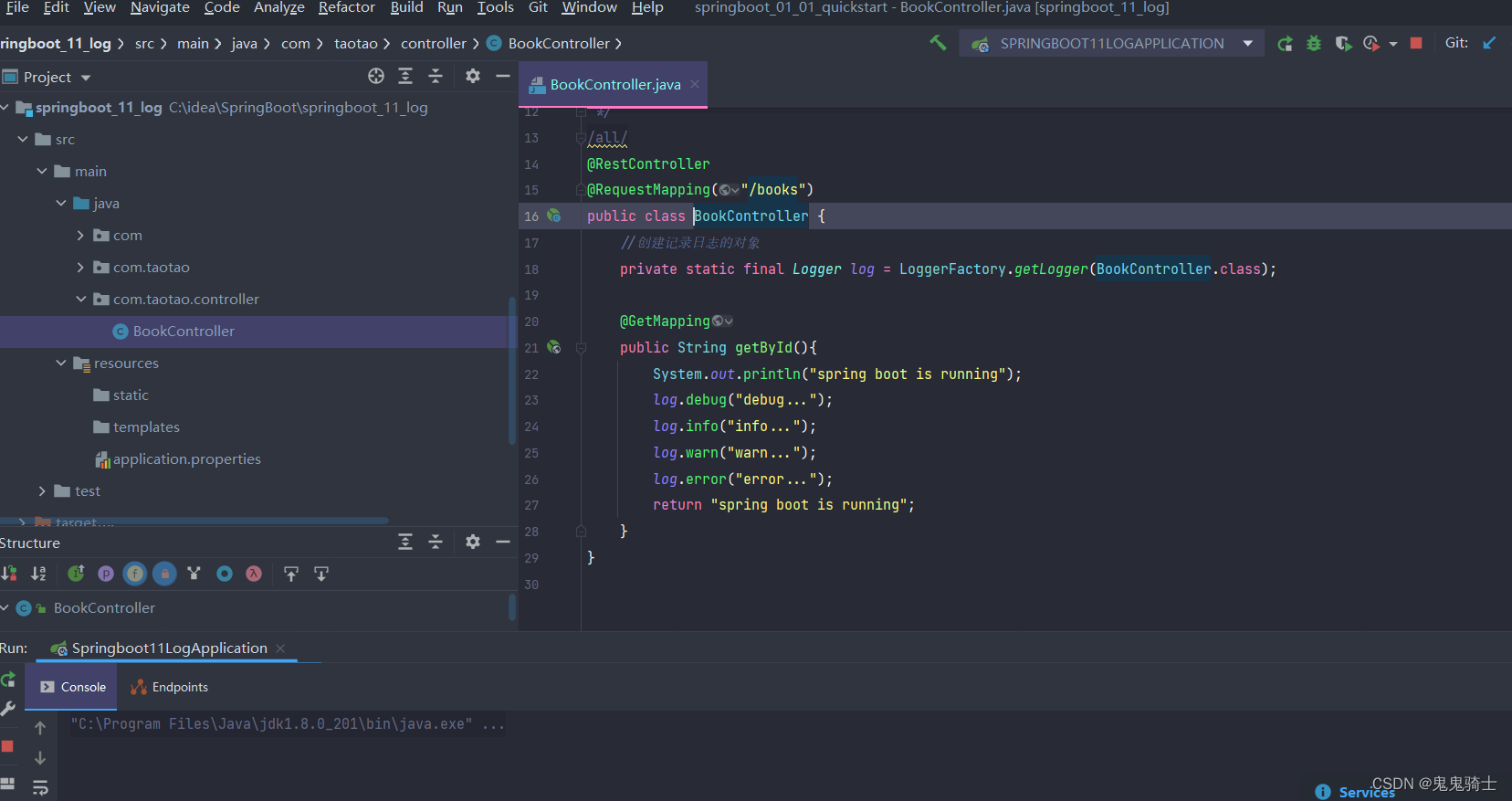This screenshot has height=801, width=1512.
Task: Switch to the Console tab
Action: 72,687
